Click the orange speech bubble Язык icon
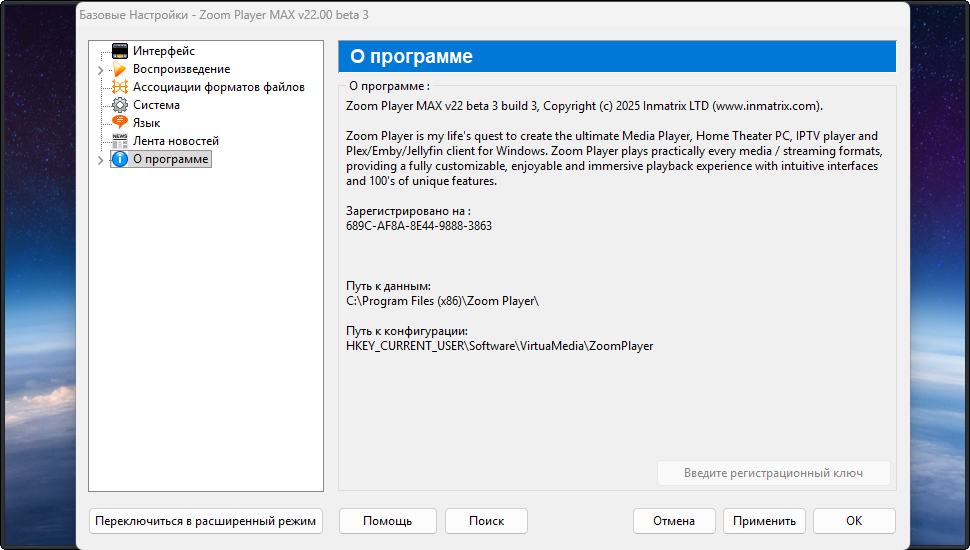Image resolution: width=970 pixels, height=550 pixels. pyautogui.click(x=120, y=123)
